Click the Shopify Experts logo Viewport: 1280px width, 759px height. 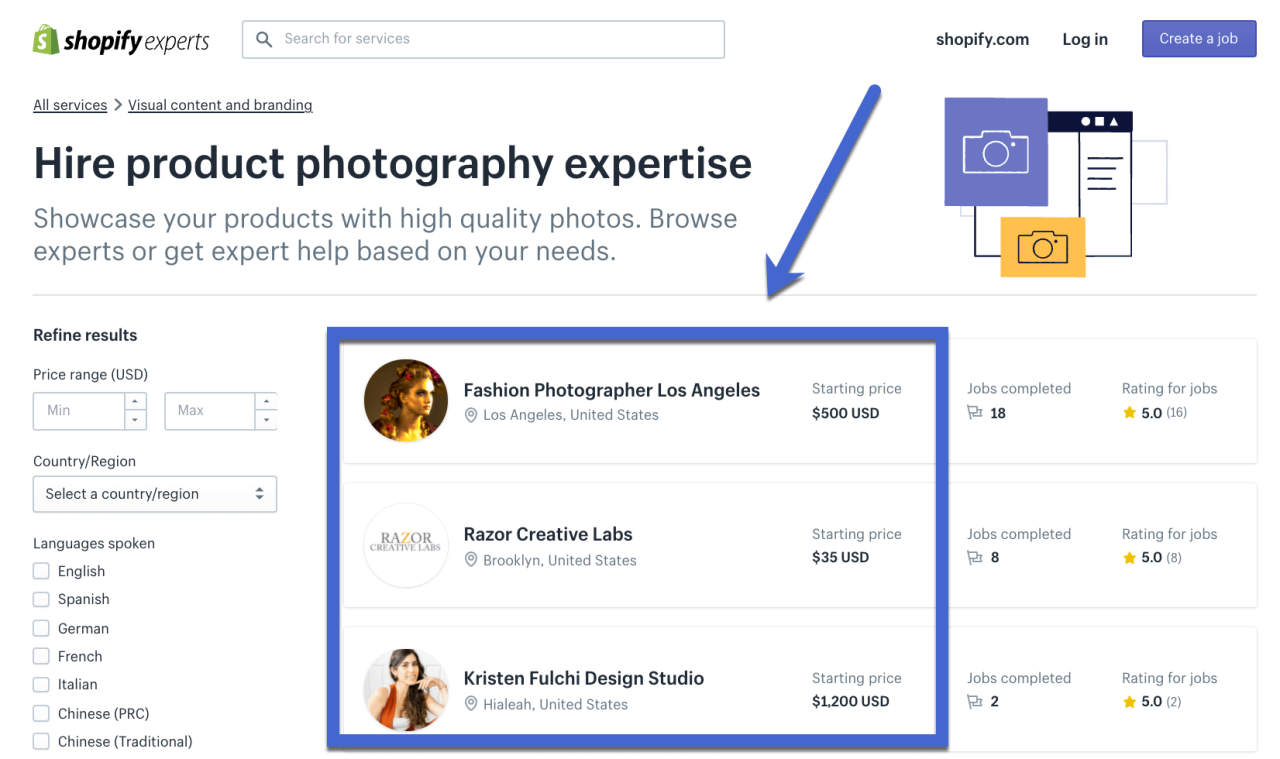click(x=121, y=40)
